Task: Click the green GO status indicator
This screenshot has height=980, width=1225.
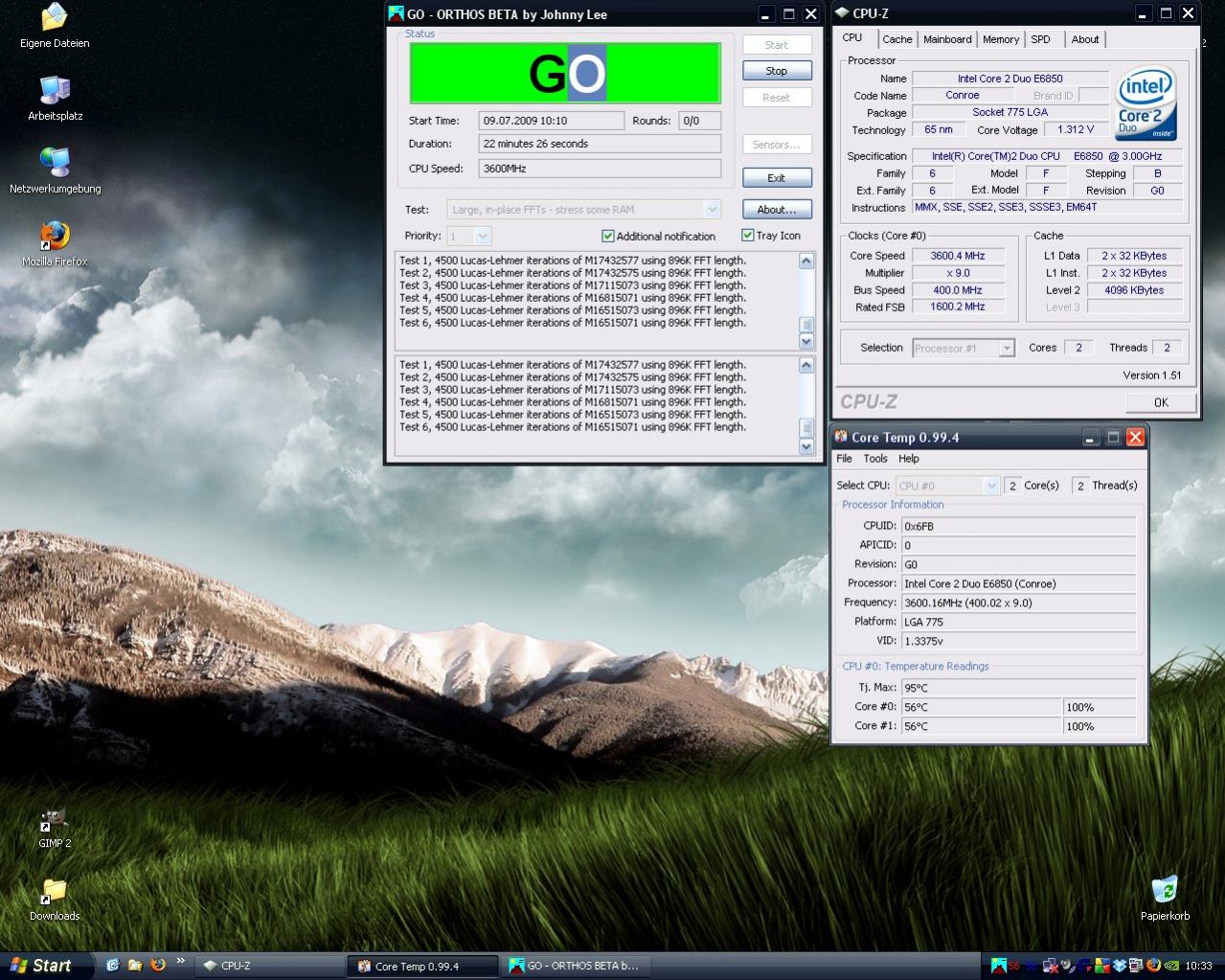Action: [565, 73]
